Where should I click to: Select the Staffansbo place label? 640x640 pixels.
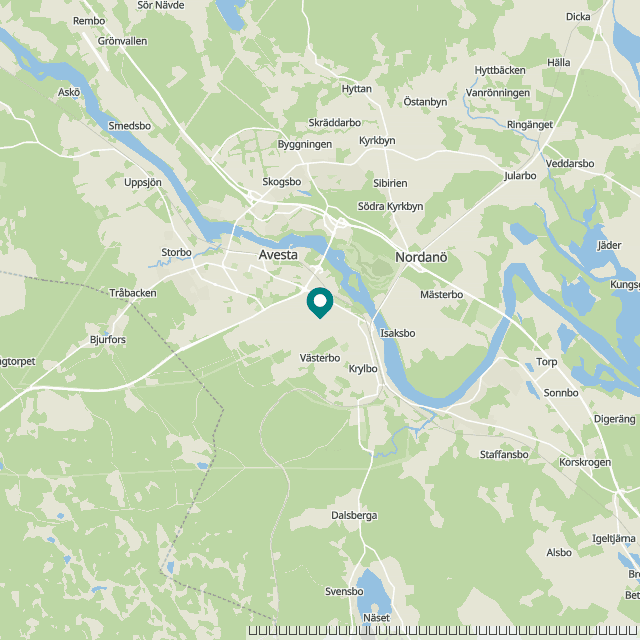coord(504,454)
